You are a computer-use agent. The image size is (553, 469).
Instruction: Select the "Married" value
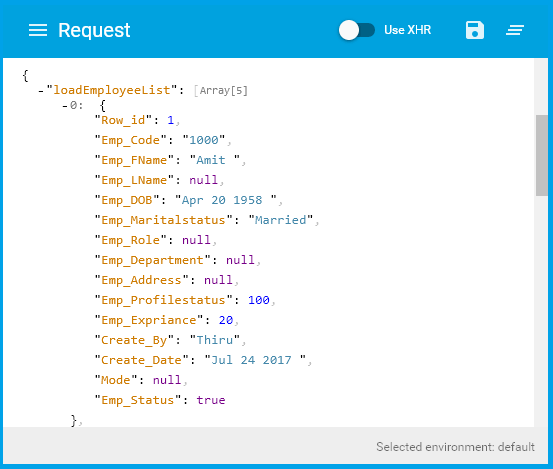coord(281,220)
